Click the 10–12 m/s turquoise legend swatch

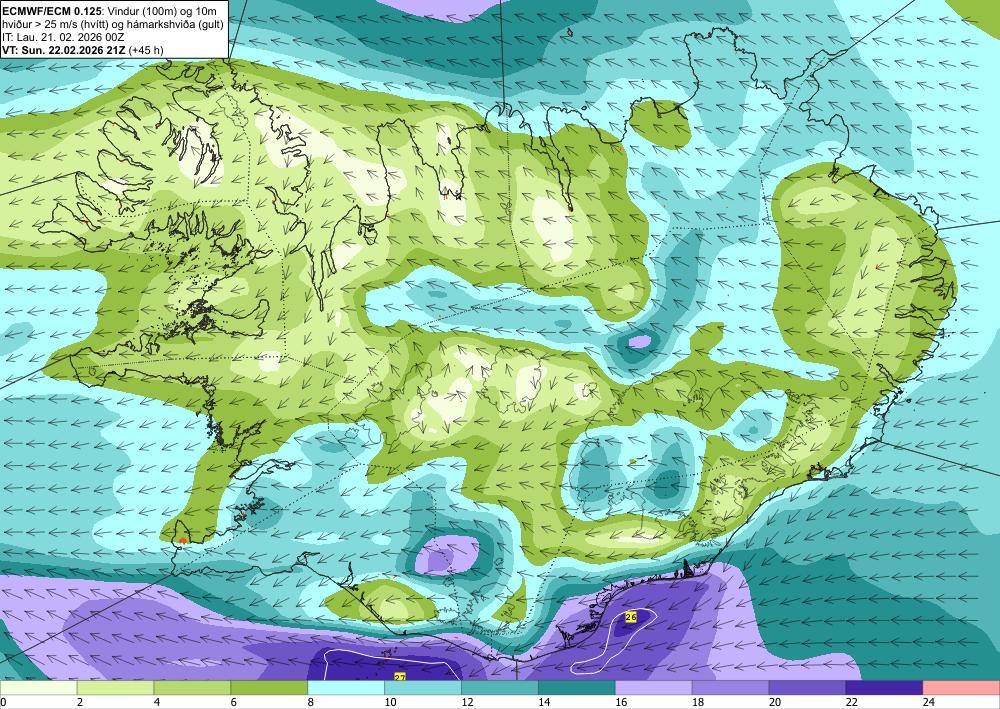423,688
